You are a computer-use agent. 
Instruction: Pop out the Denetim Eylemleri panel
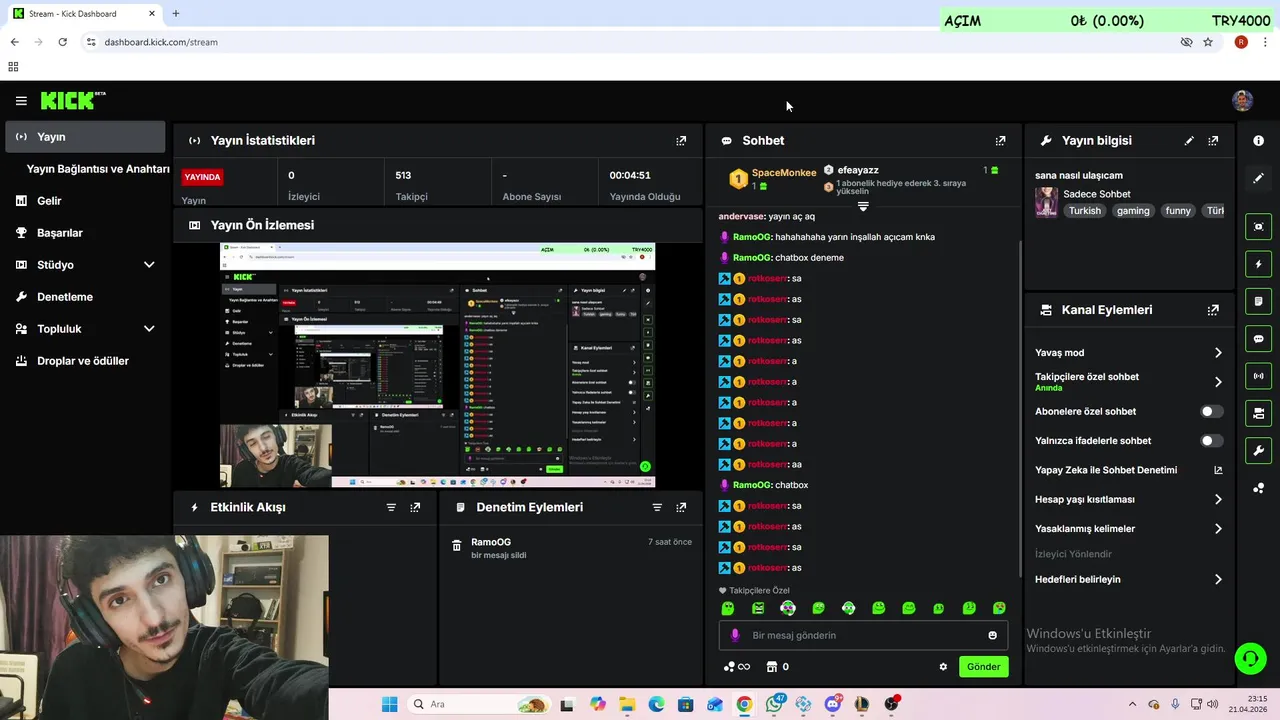[x=681, y=507]
